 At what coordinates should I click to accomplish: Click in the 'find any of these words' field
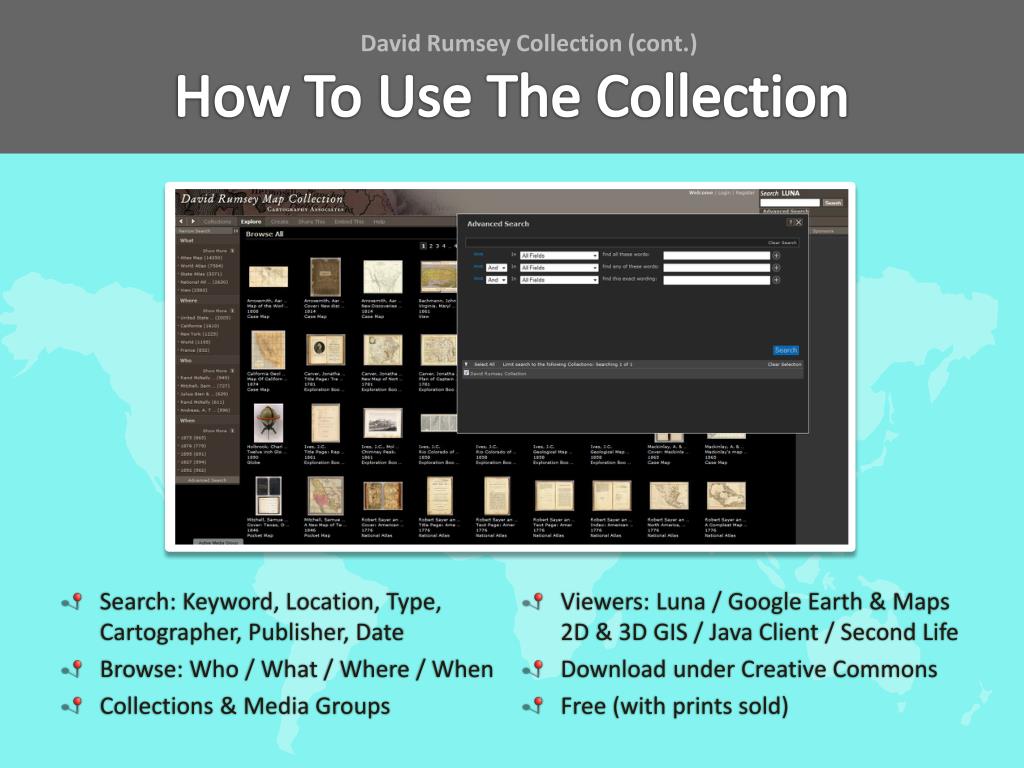click(716, 268)
